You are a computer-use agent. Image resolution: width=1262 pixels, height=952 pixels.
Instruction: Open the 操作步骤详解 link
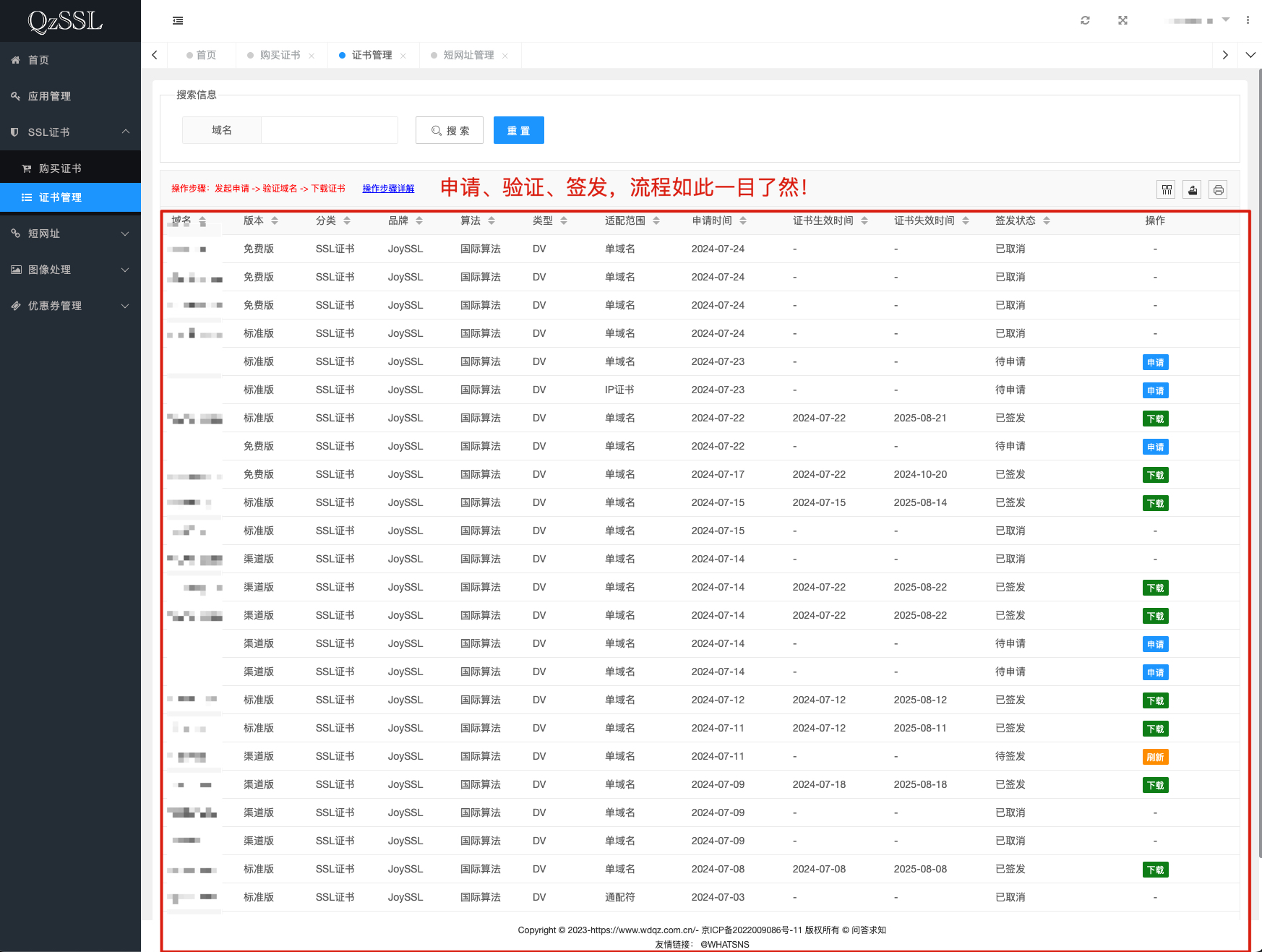pos(388,189)
